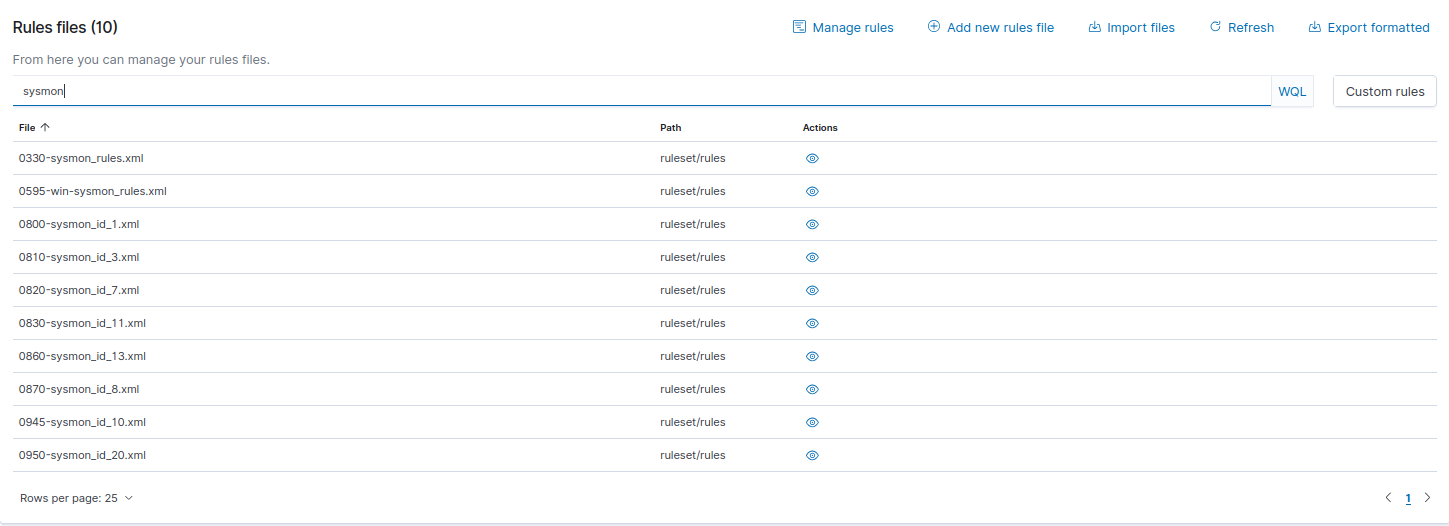Click Import files button
Screen dimensions: 1449x526
coord(1131,27)
